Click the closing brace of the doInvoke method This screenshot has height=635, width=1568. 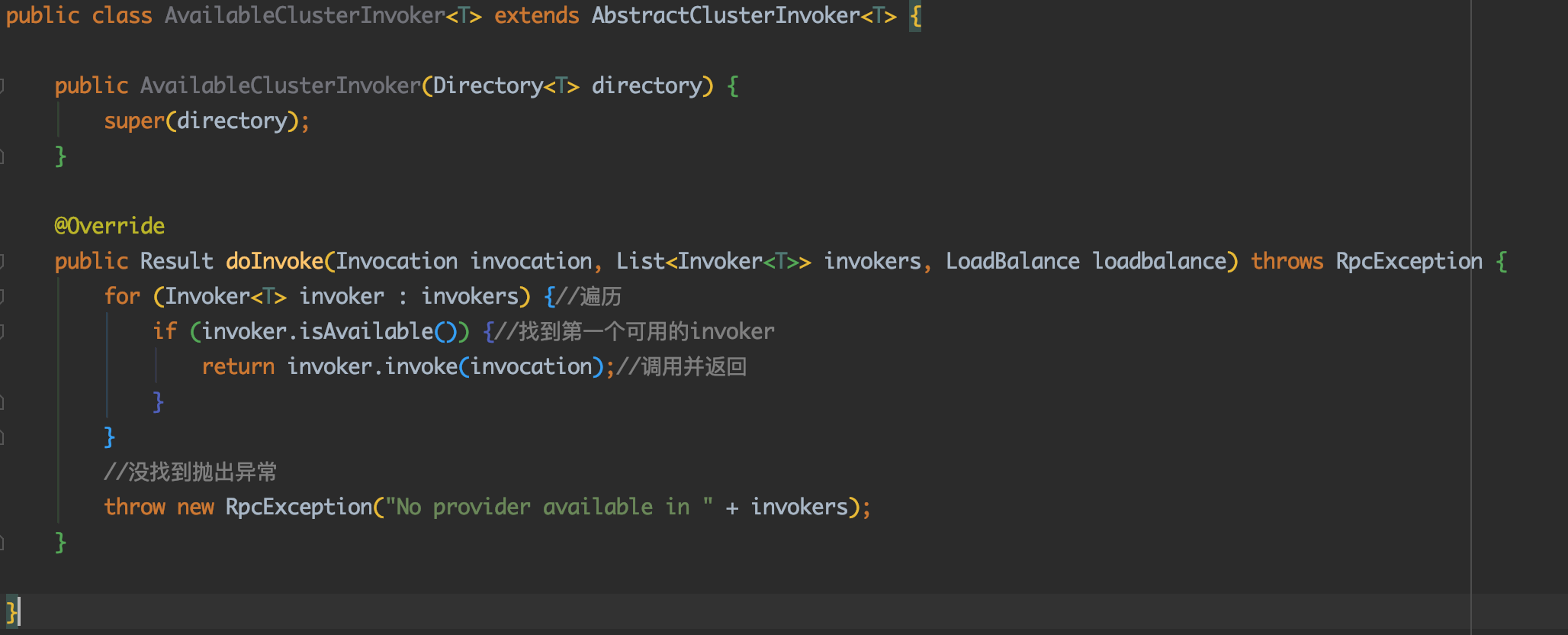tap(60, 542)
